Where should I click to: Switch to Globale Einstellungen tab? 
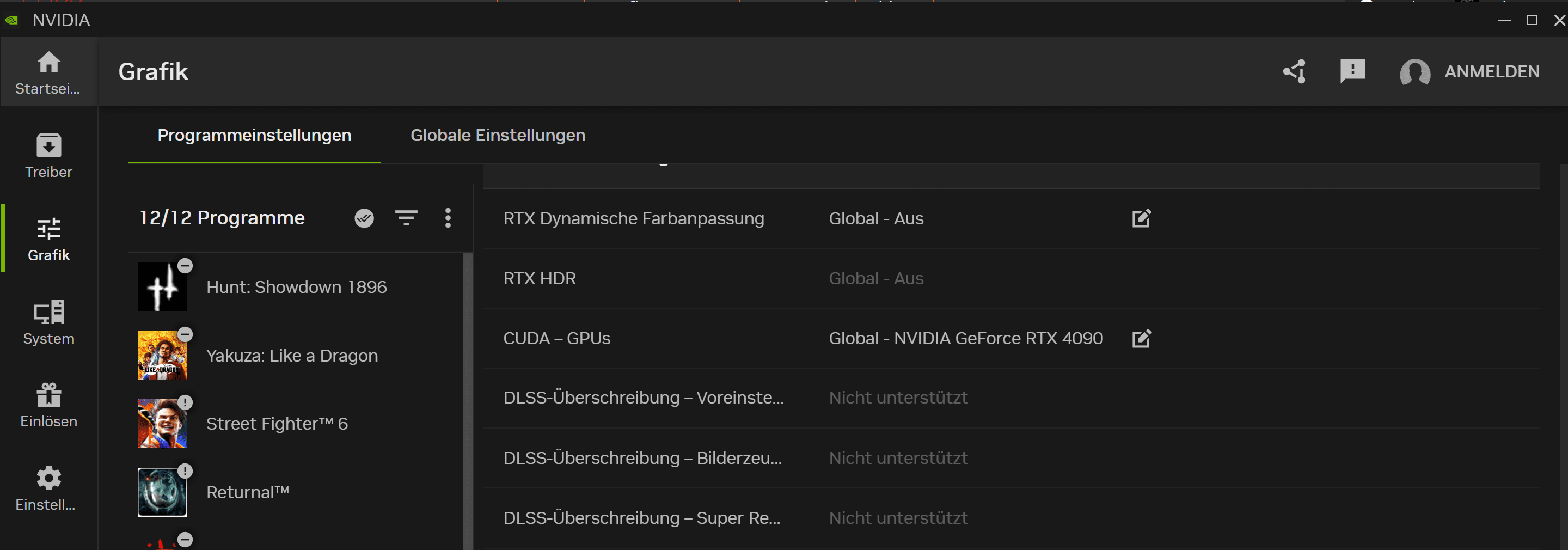coord(498,135)
